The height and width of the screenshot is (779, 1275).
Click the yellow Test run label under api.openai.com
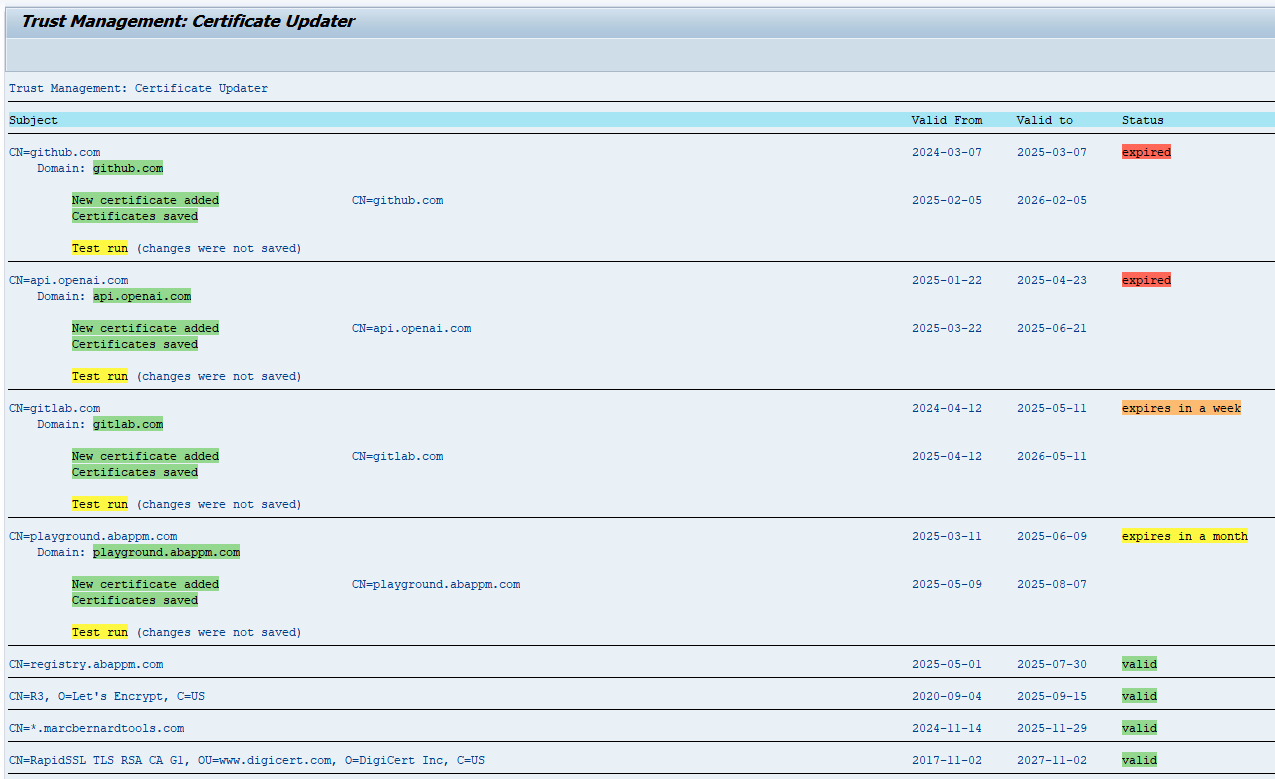pos(100,376)
